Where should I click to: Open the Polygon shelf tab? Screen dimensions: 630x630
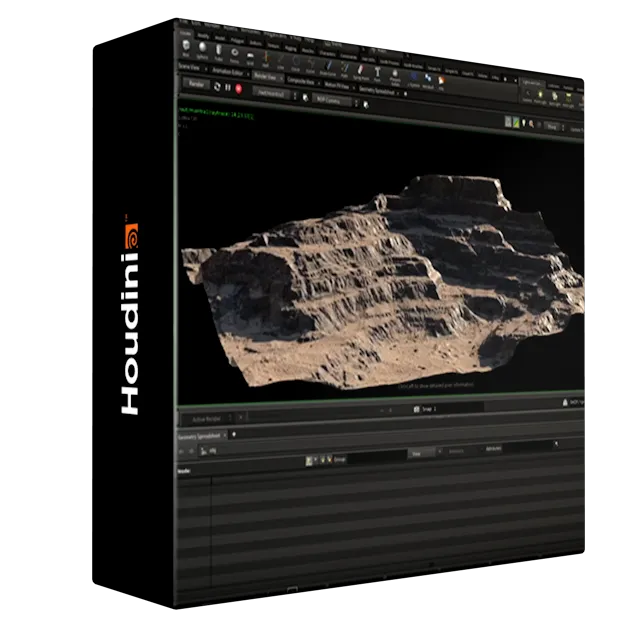tap(237, 41)
